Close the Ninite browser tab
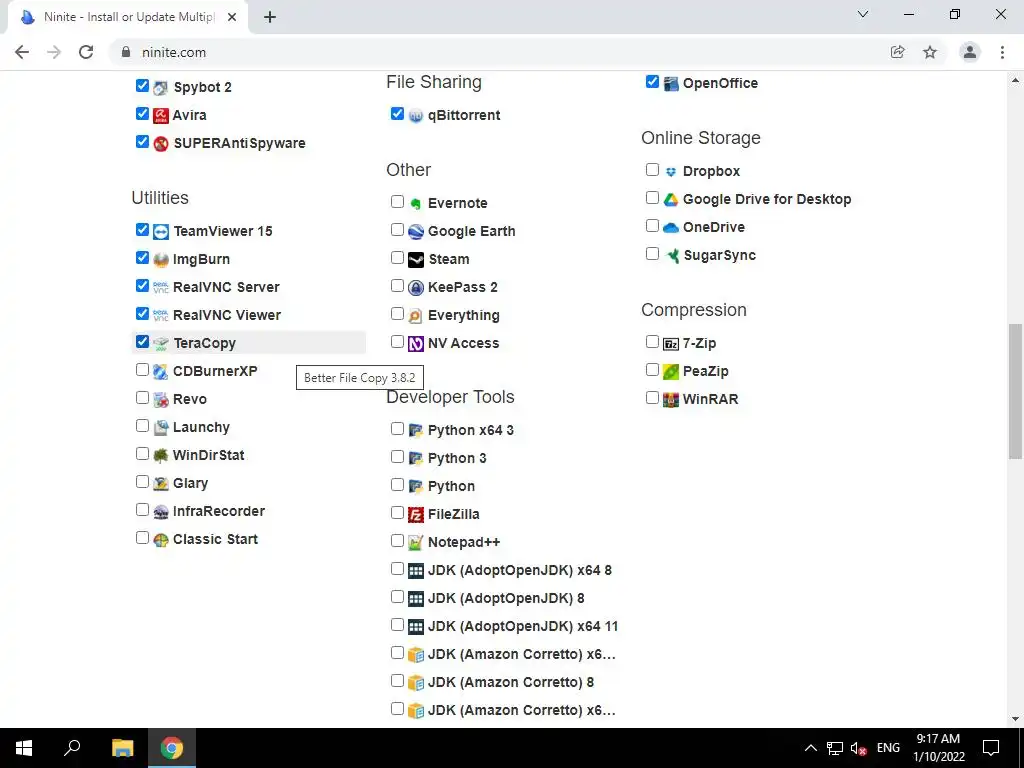Image resolution: width=1024 pixels, height=768 pixels. pyautogui.click(x=232, y=18)
